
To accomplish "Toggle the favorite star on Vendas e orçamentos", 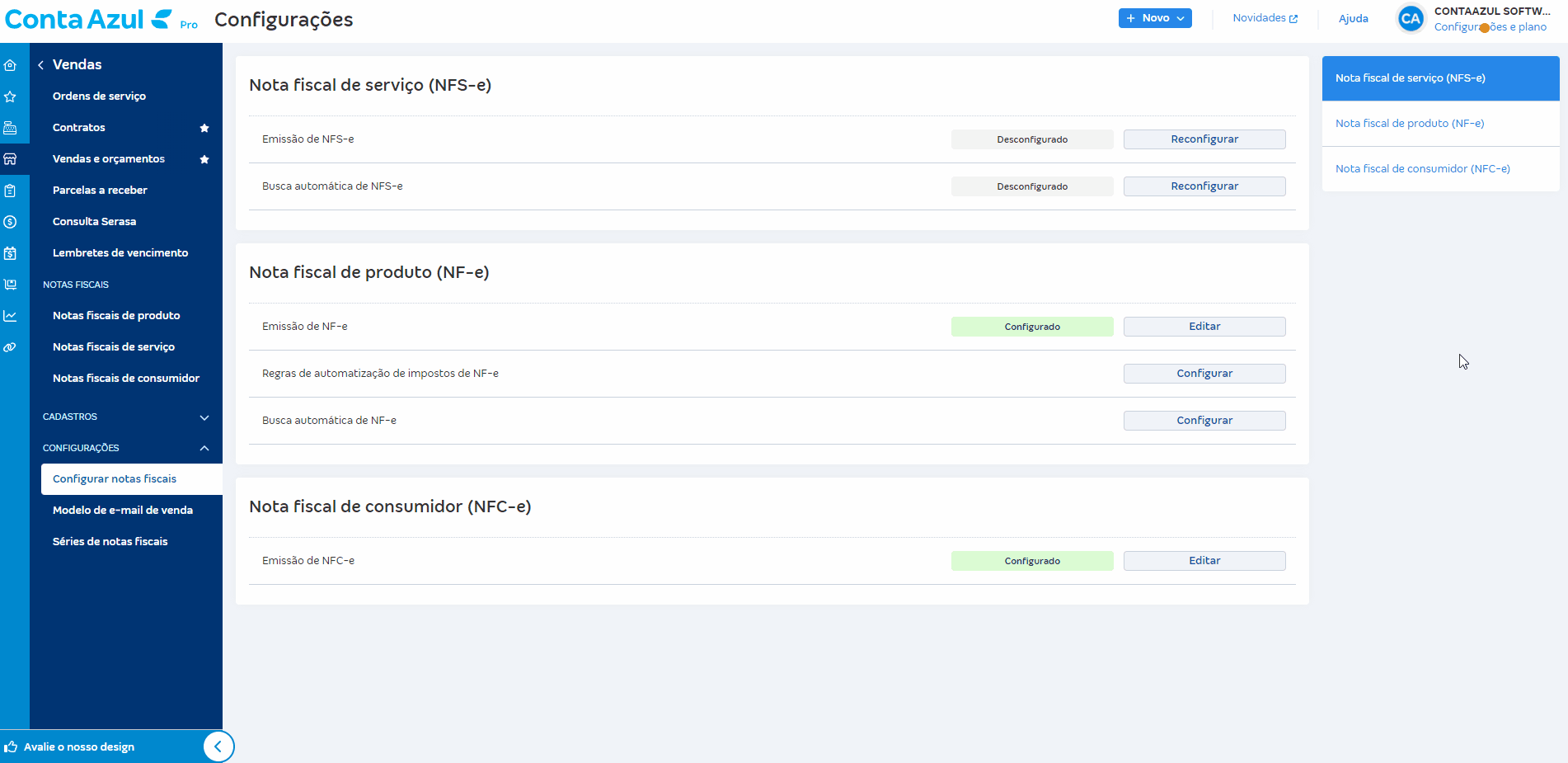I will pyautogui.click(x=204, y=159).
